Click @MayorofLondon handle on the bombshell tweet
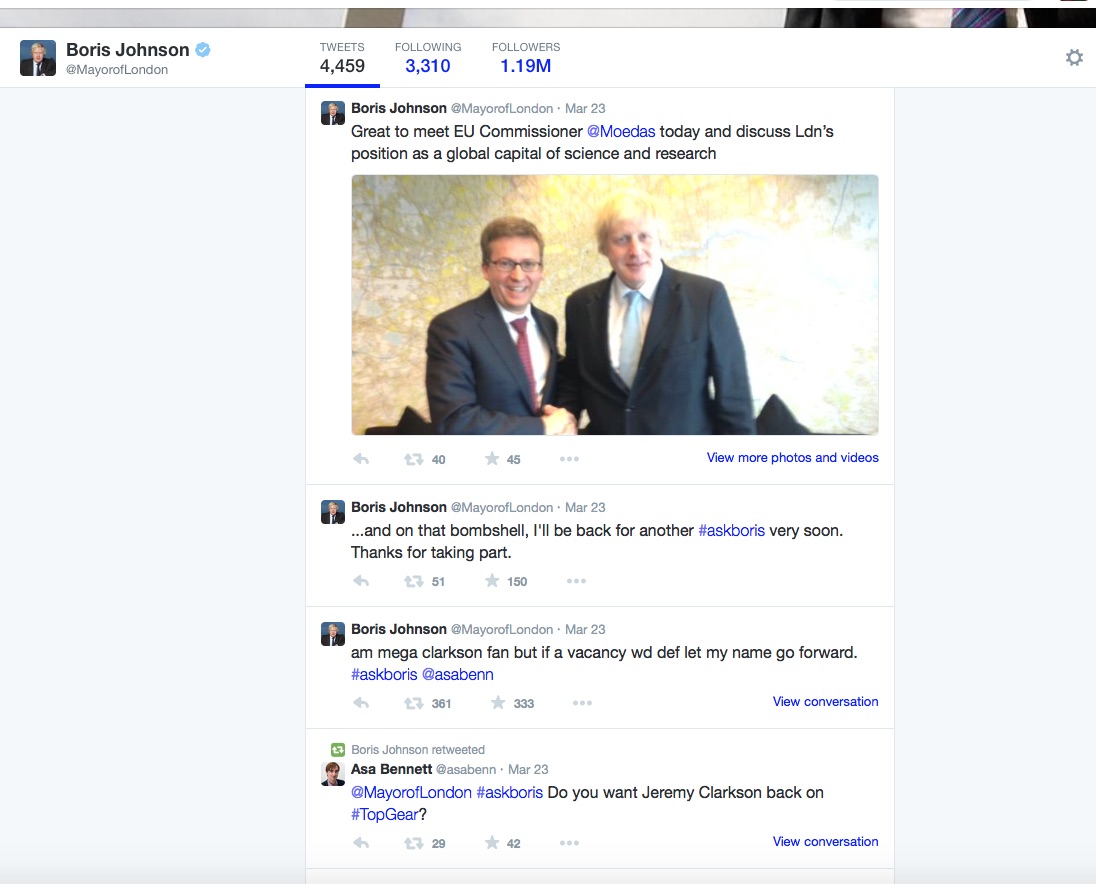 [502, 507]
